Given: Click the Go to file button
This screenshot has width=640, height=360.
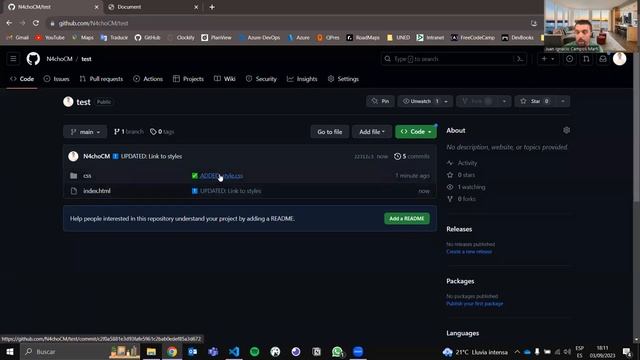Looking at the screenshot, I should point(330,132).
